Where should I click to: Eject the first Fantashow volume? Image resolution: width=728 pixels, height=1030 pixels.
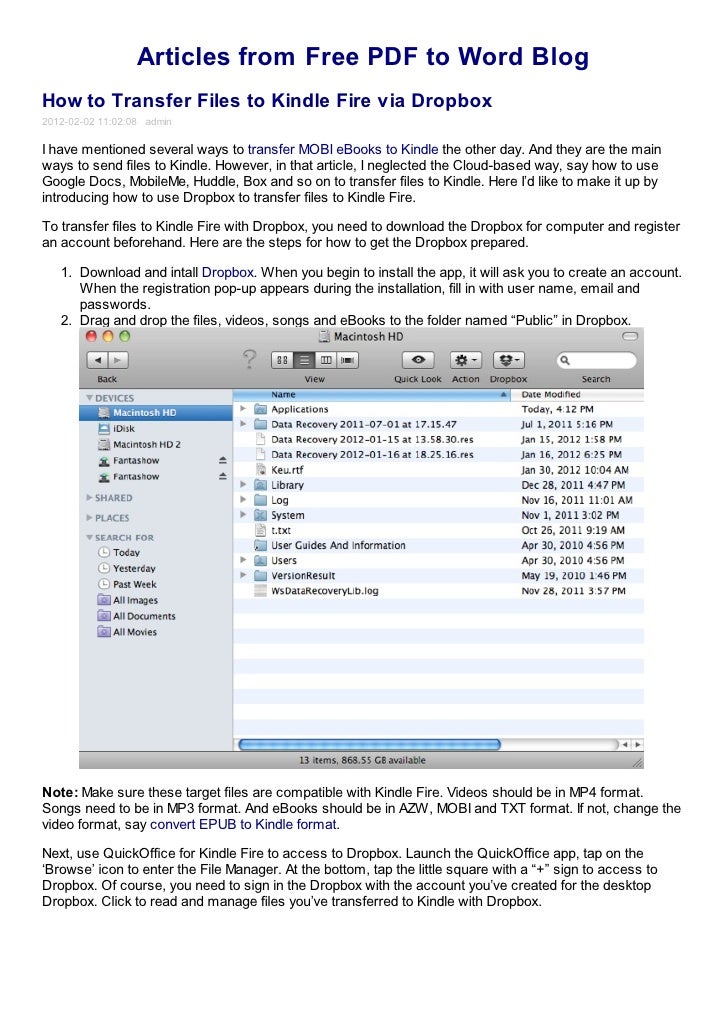point(223,460)
